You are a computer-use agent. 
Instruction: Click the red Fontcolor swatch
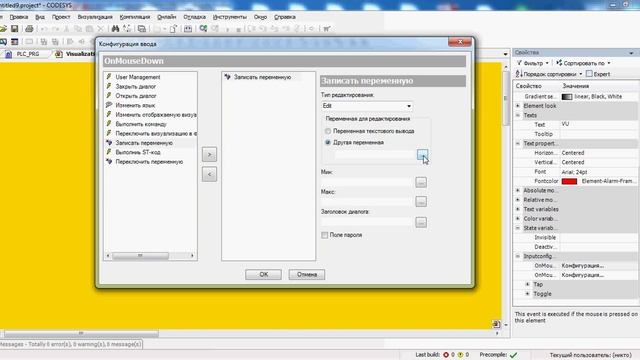pyautogui.click(x=569, y=181)
